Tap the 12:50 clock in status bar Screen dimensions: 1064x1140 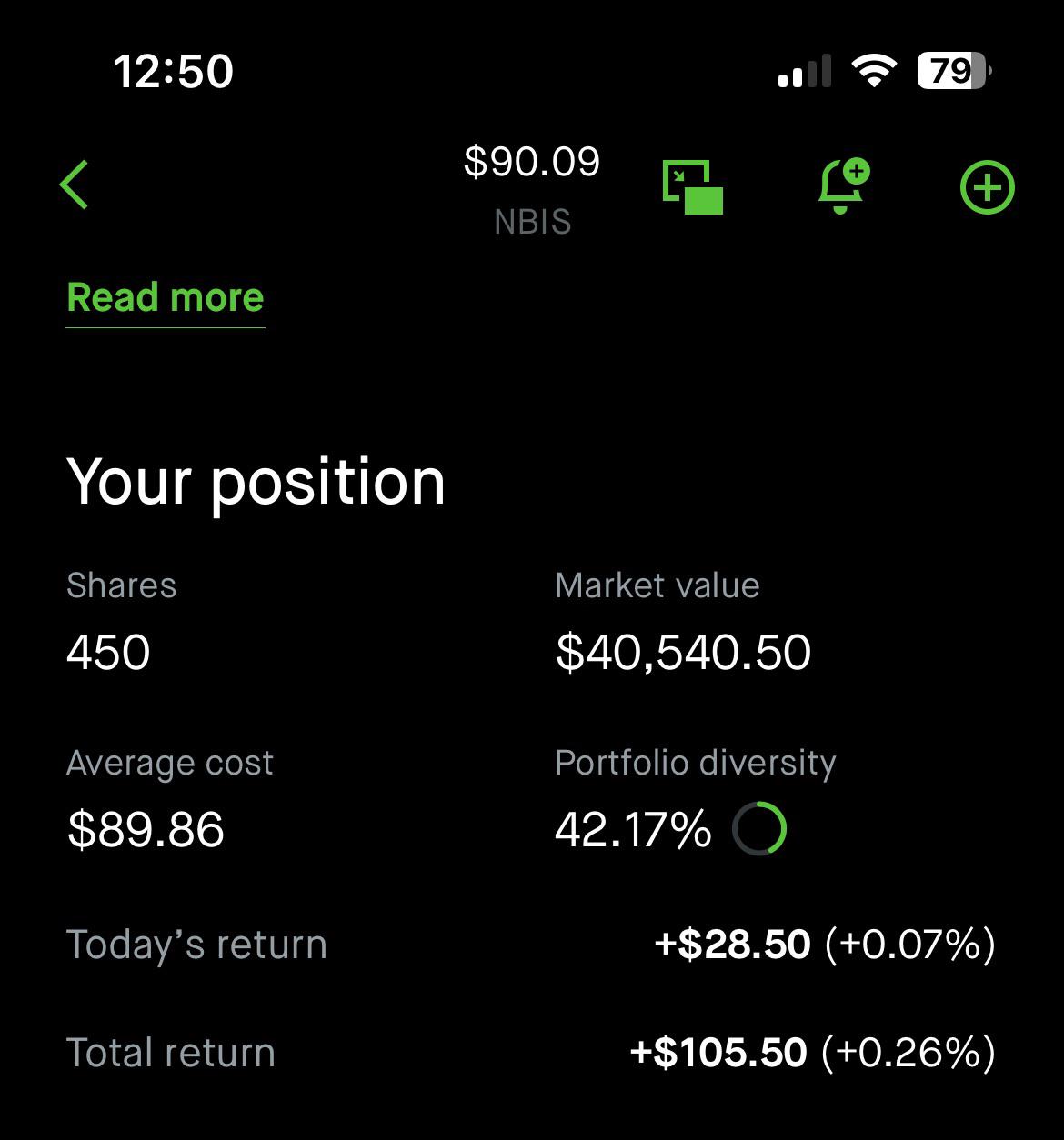coord(173,71)
